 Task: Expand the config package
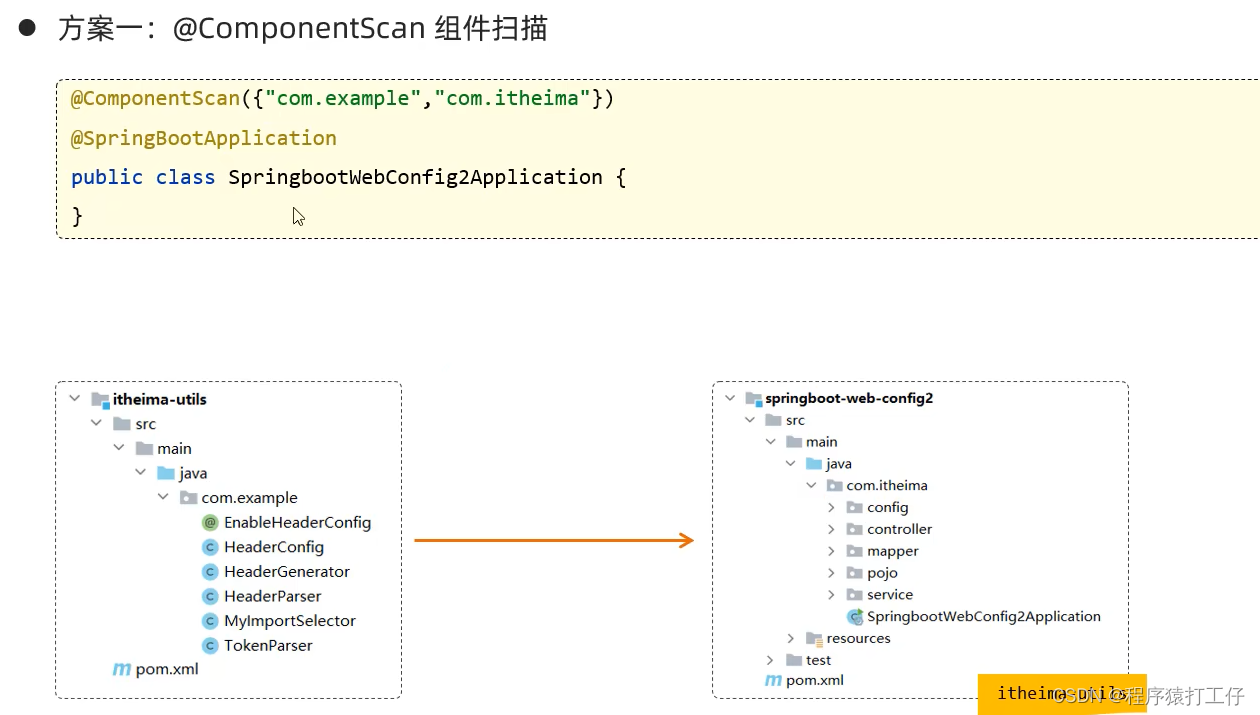tap(831, 507)
